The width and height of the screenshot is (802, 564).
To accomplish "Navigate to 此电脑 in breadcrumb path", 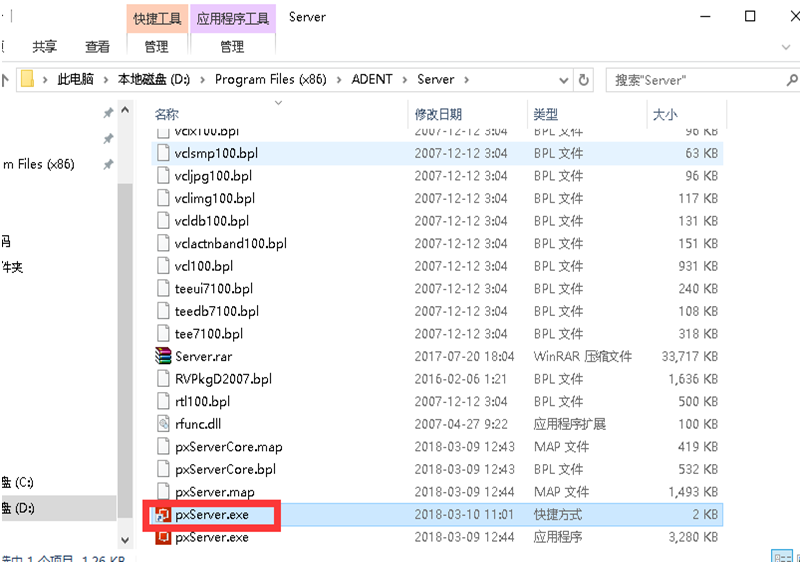I will [x=75, y=80].
